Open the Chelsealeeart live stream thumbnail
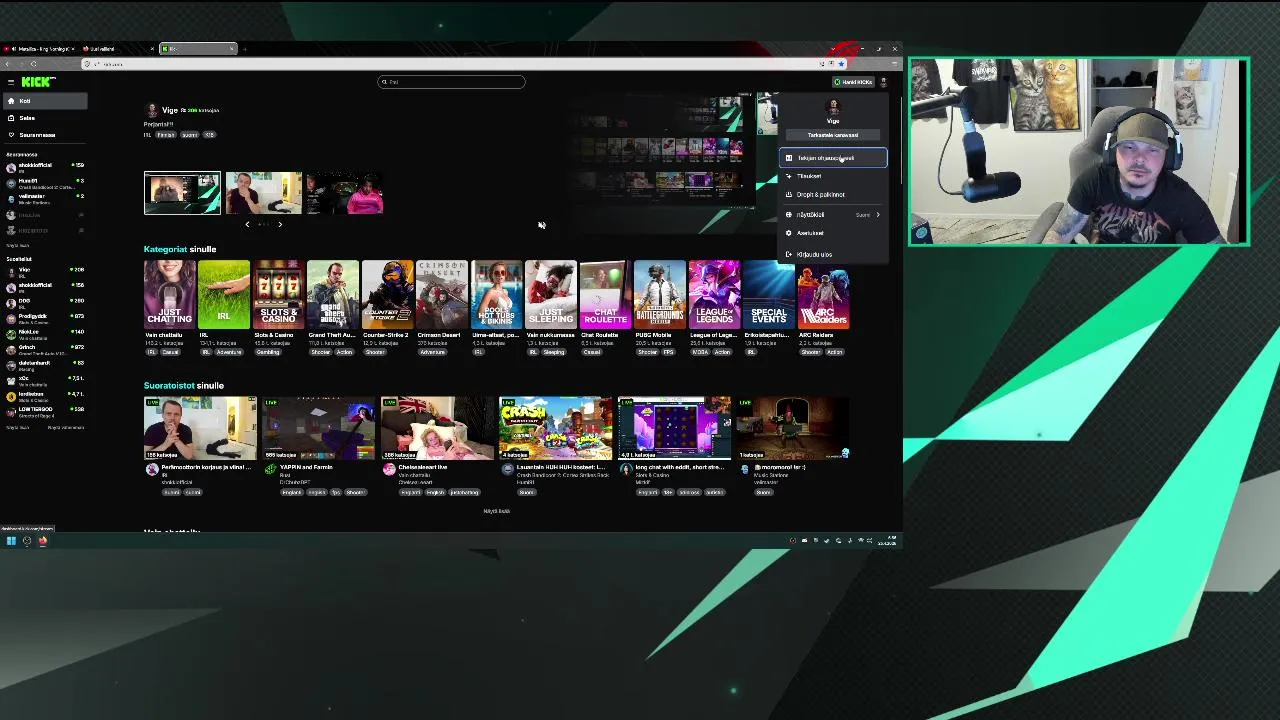This screenshot has height=720, width=1280. [x=437, y=428]
